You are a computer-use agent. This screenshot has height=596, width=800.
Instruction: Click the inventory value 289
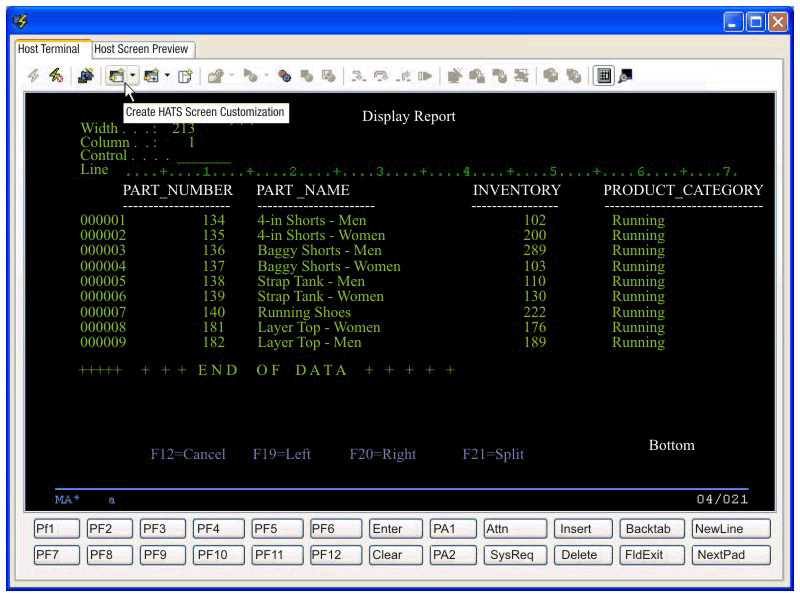[x=535, y=251]
